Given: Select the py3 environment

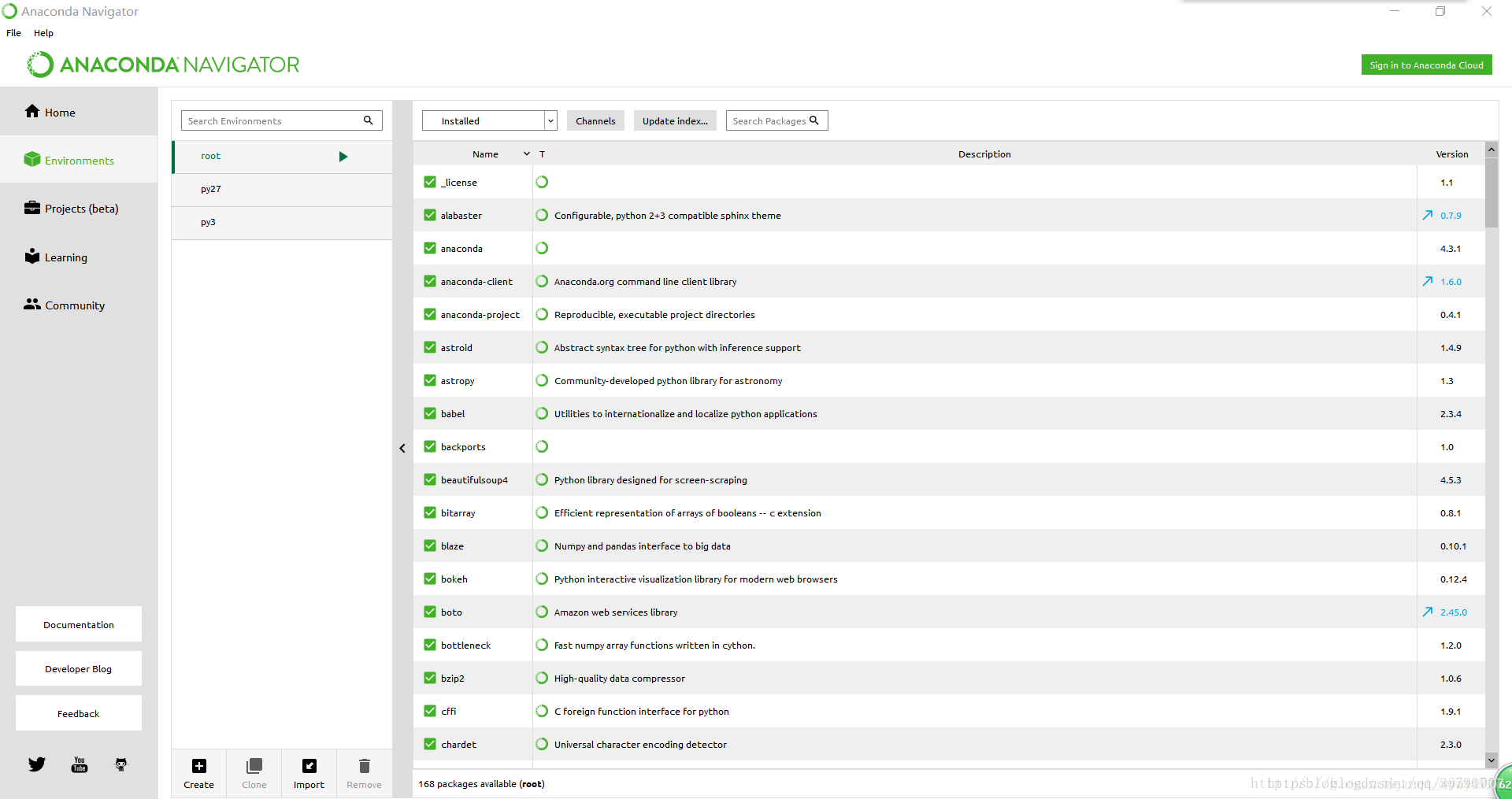Looking at the screenshot, I should pos(282,223).
